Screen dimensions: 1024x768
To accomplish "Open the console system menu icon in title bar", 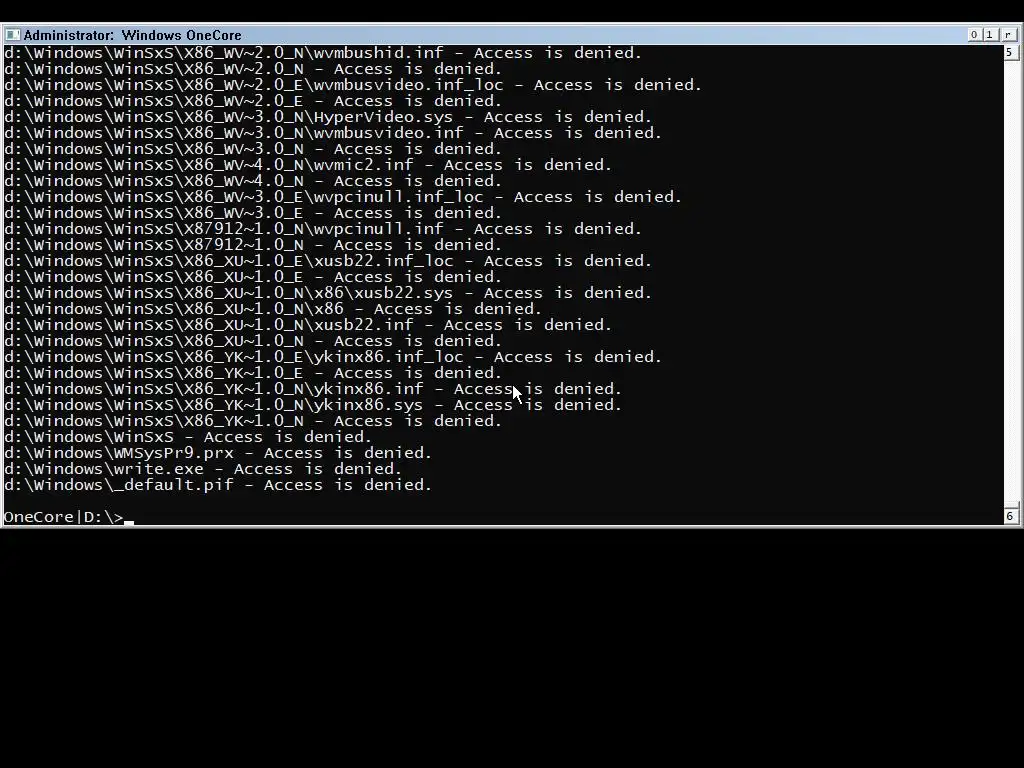I will pyautogui.click(x=12, y=35).
